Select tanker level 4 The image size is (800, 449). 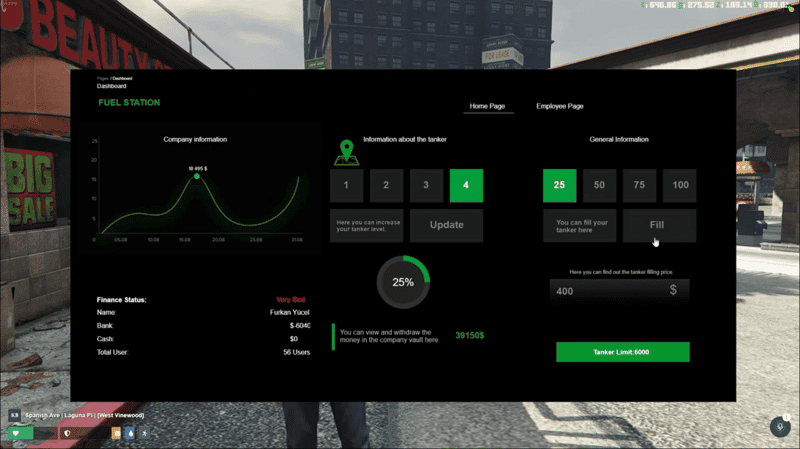pos(466,185)
